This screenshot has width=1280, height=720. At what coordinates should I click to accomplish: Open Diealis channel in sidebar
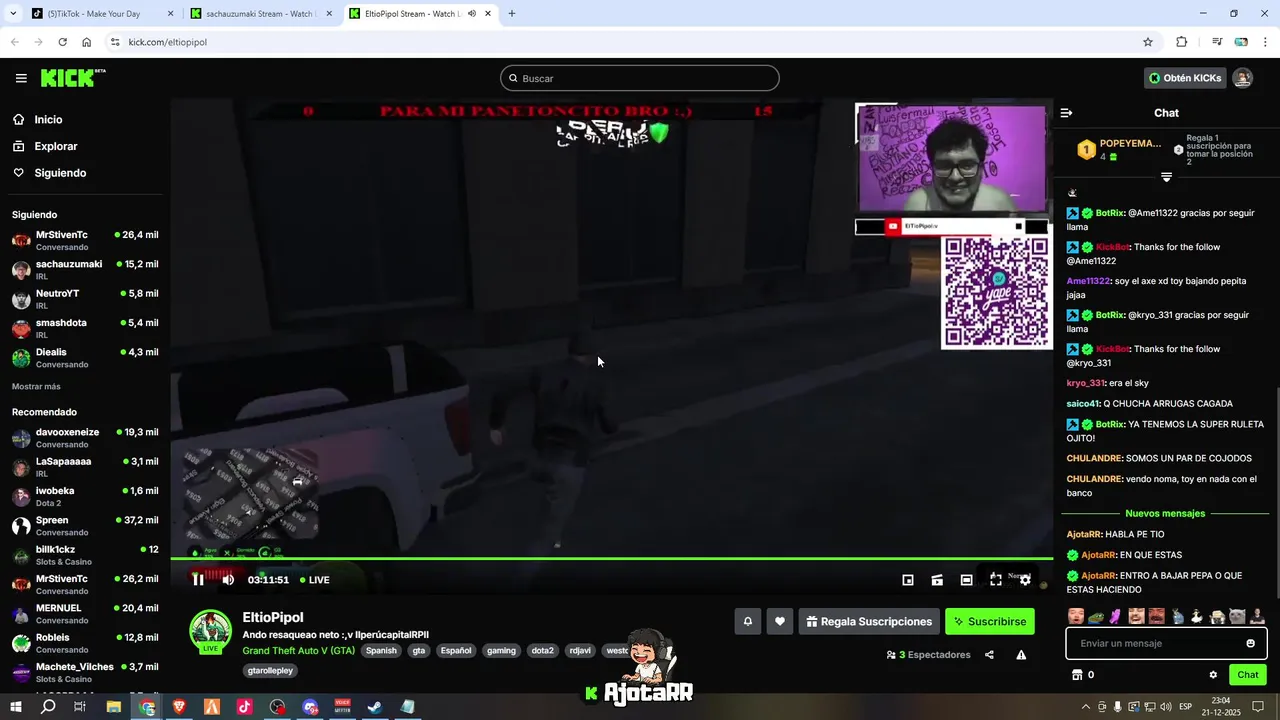(85, 358)
